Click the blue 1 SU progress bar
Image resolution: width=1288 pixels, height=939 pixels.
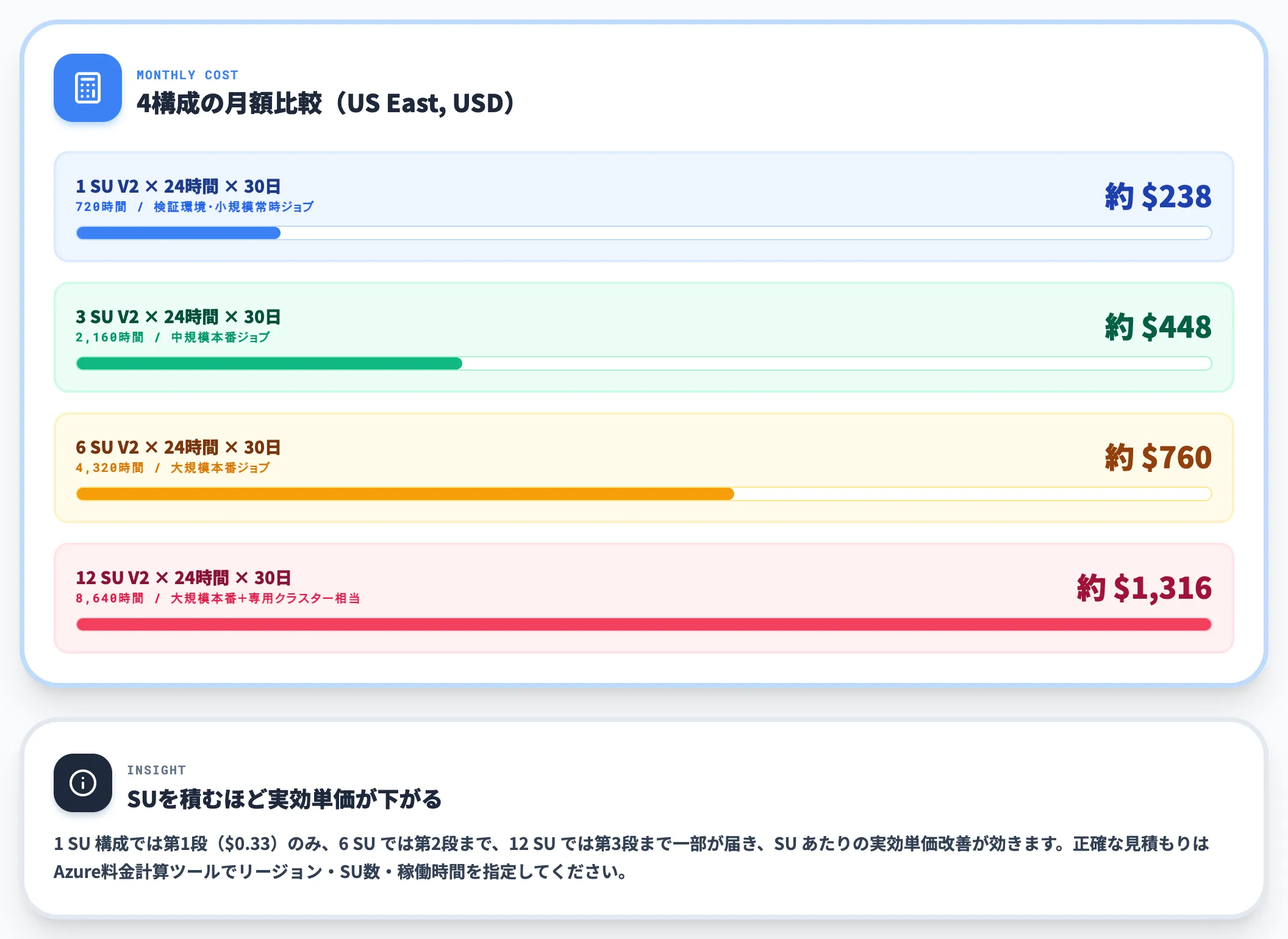coord(644,233)
